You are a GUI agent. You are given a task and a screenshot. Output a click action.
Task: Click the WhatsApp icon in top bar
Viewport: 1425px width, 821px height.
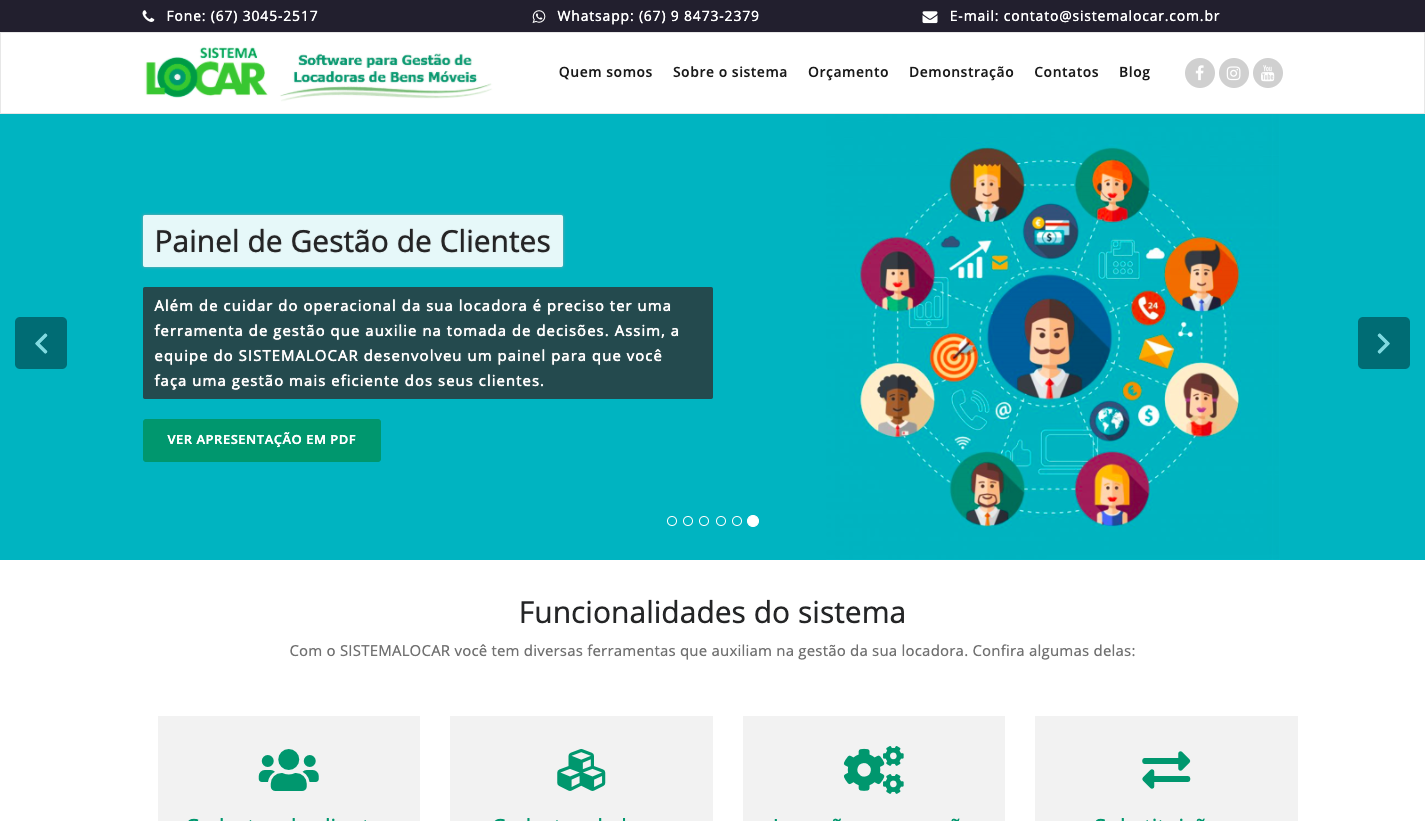[x=539, y=16]
